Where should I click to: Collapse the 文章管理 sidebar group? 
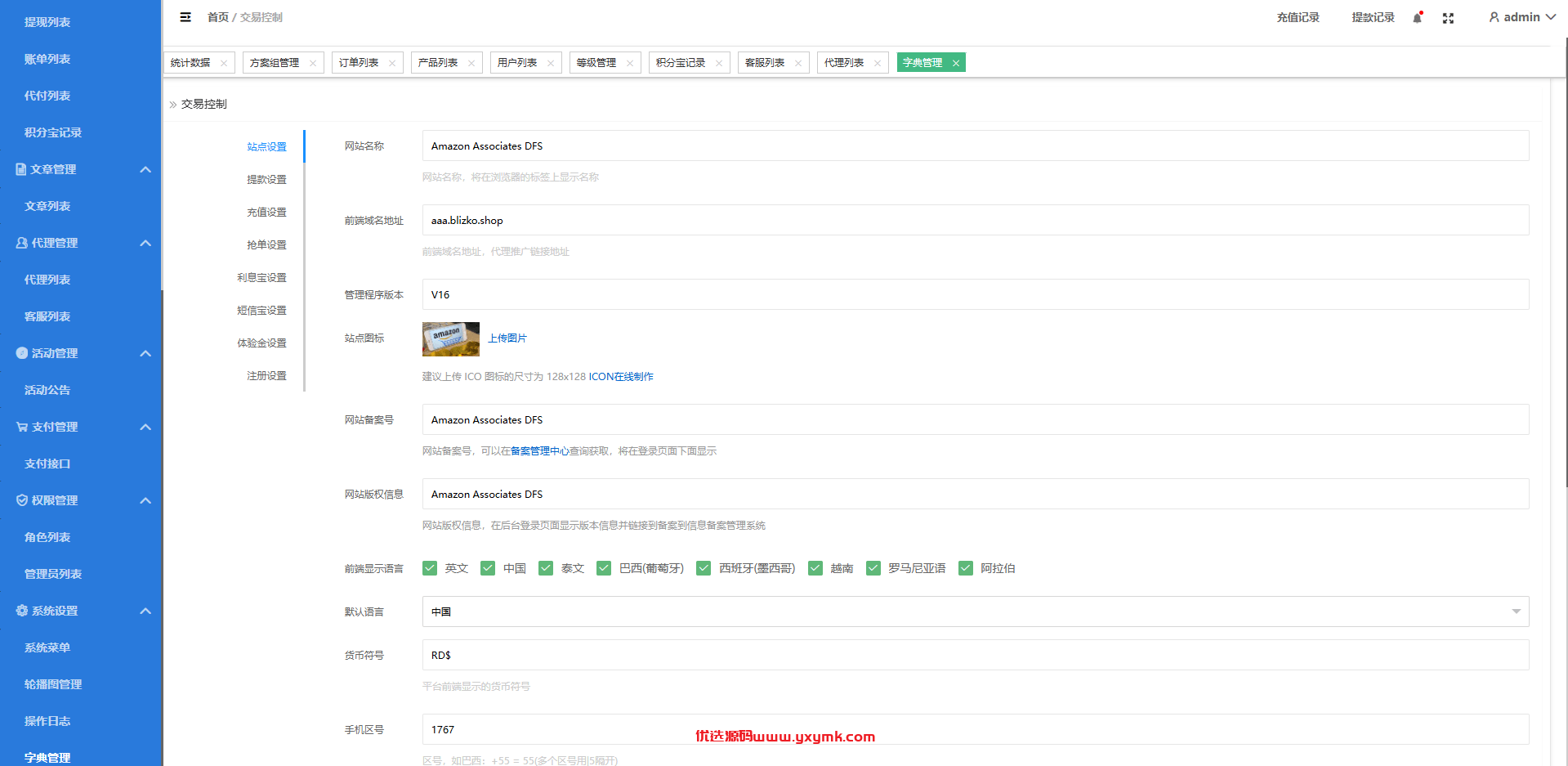[x=145, y=169]
